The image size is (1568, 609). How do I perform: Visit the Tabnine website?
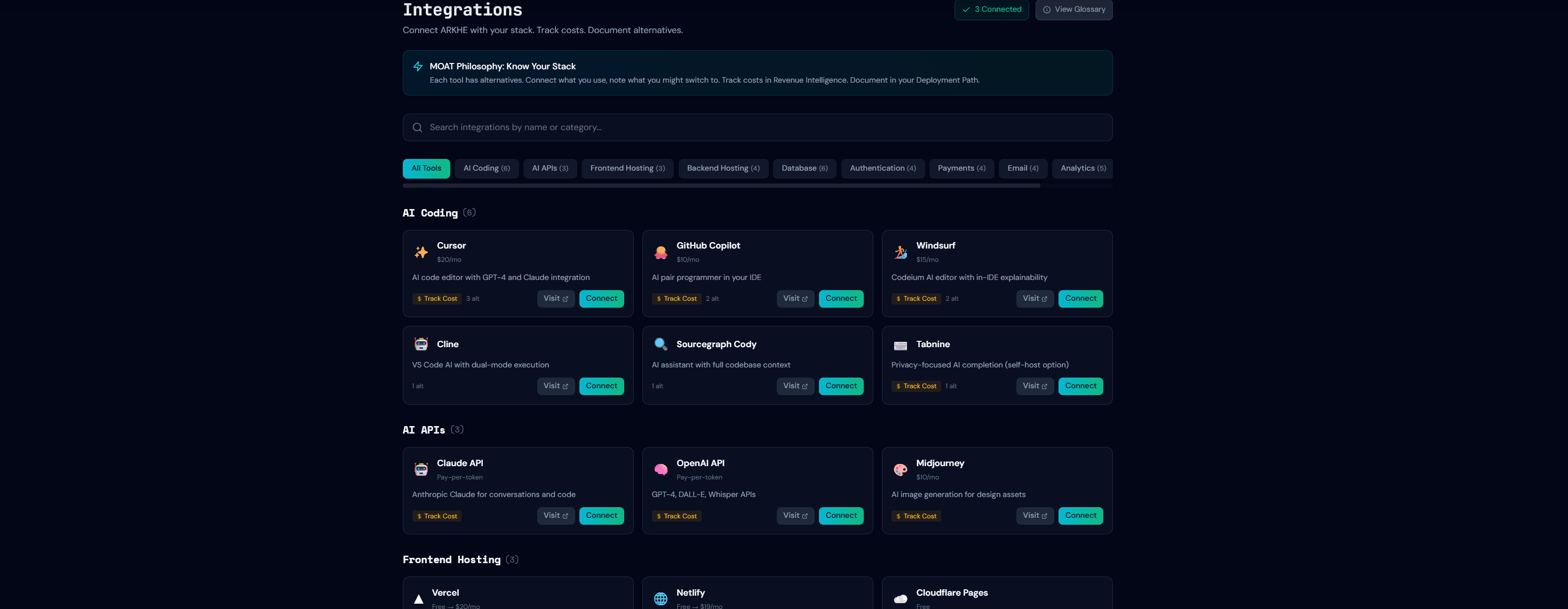[1035, 386]
